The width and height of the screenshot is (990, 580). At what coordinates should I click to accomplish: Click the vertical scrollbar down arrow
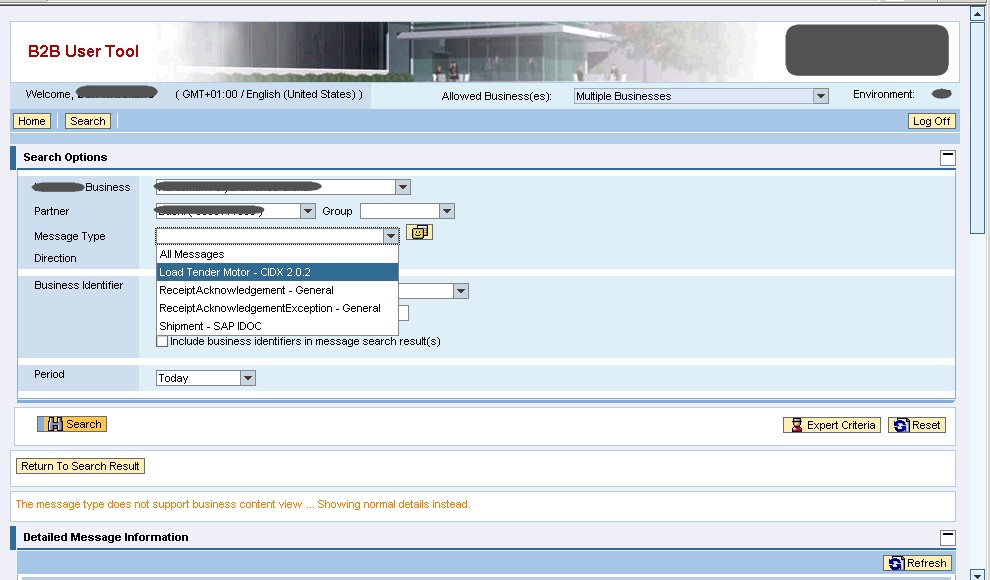[x=977, y=574]
